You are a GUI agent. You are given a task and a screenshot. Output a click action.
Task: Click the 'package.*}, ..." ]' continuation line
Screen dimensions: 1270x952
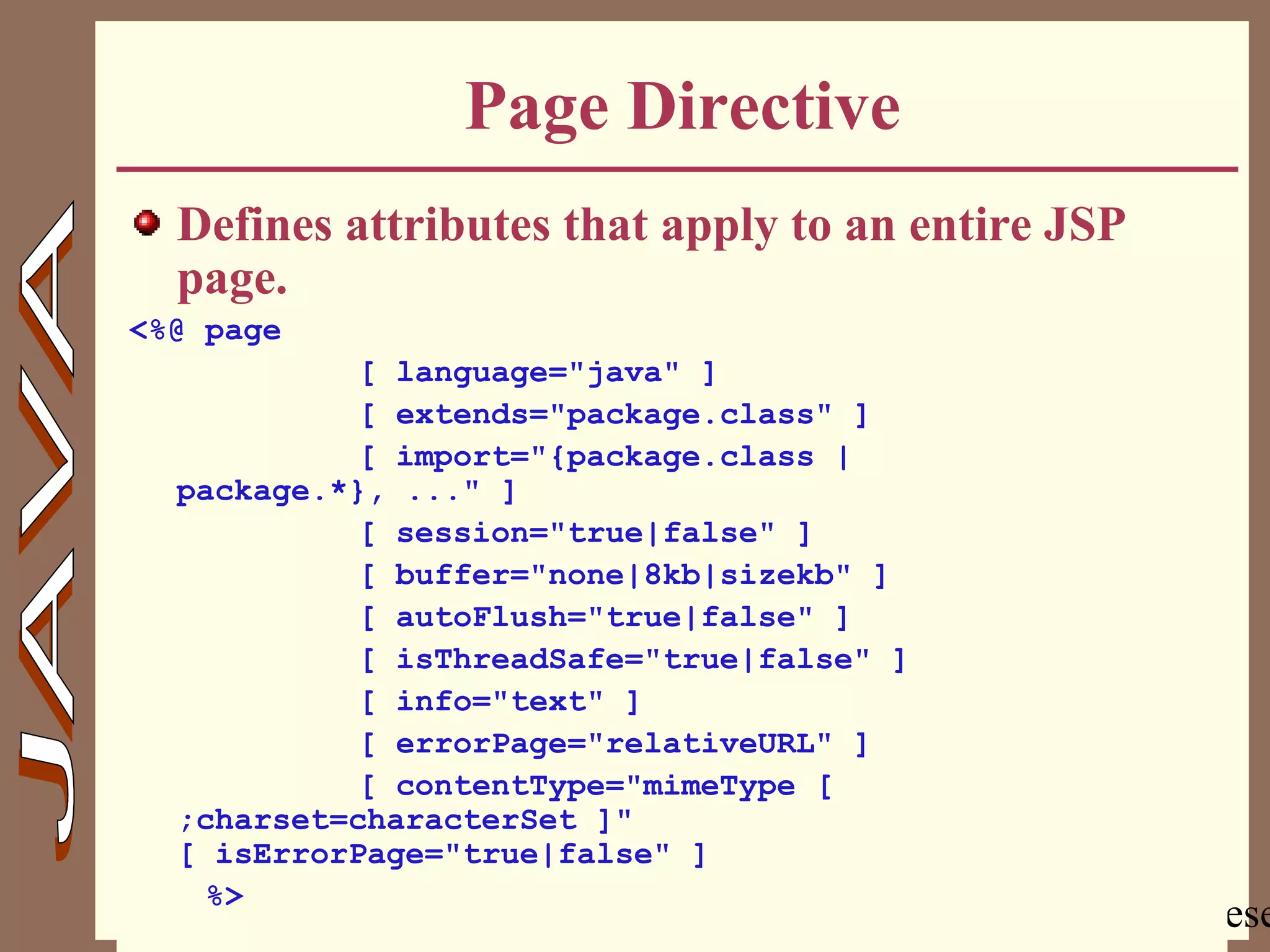pos(345,492)
